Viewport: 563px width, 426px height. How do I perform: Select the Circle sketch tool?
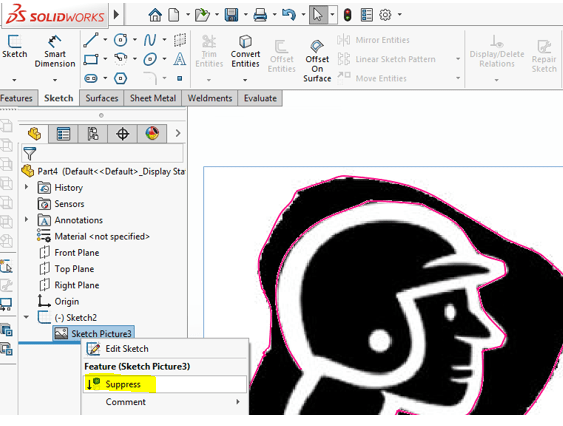(121, 40)
